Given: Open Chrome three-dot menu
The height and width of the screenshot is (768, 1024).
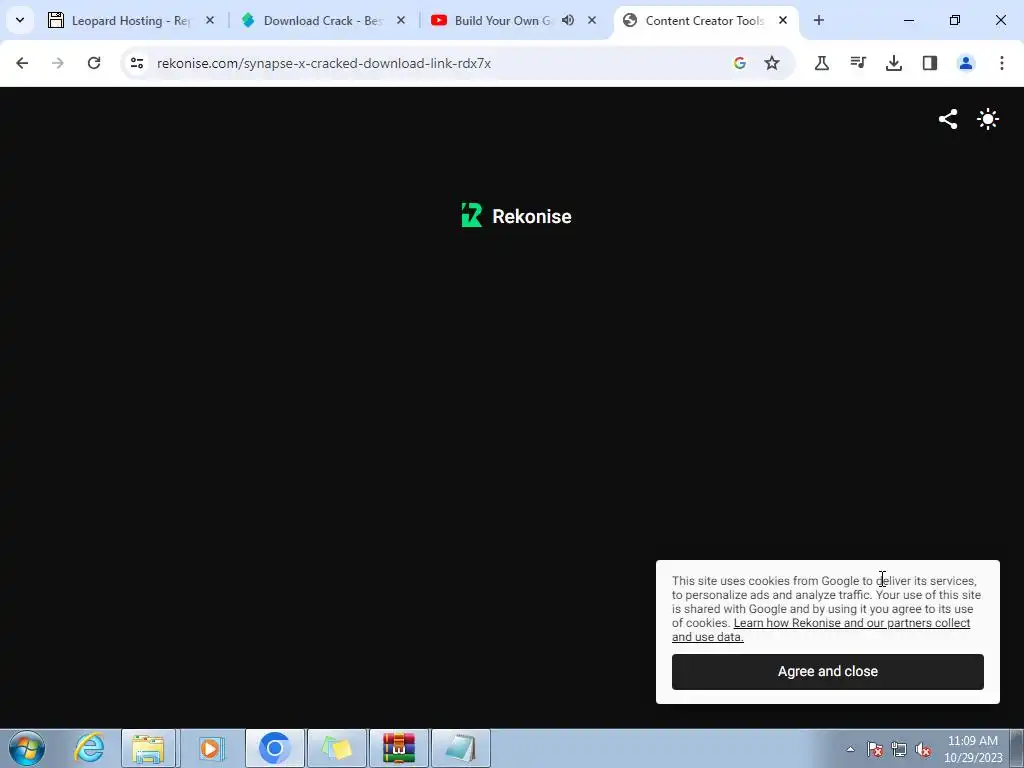Looking at the screenshot, I should tap(1001, 63).
